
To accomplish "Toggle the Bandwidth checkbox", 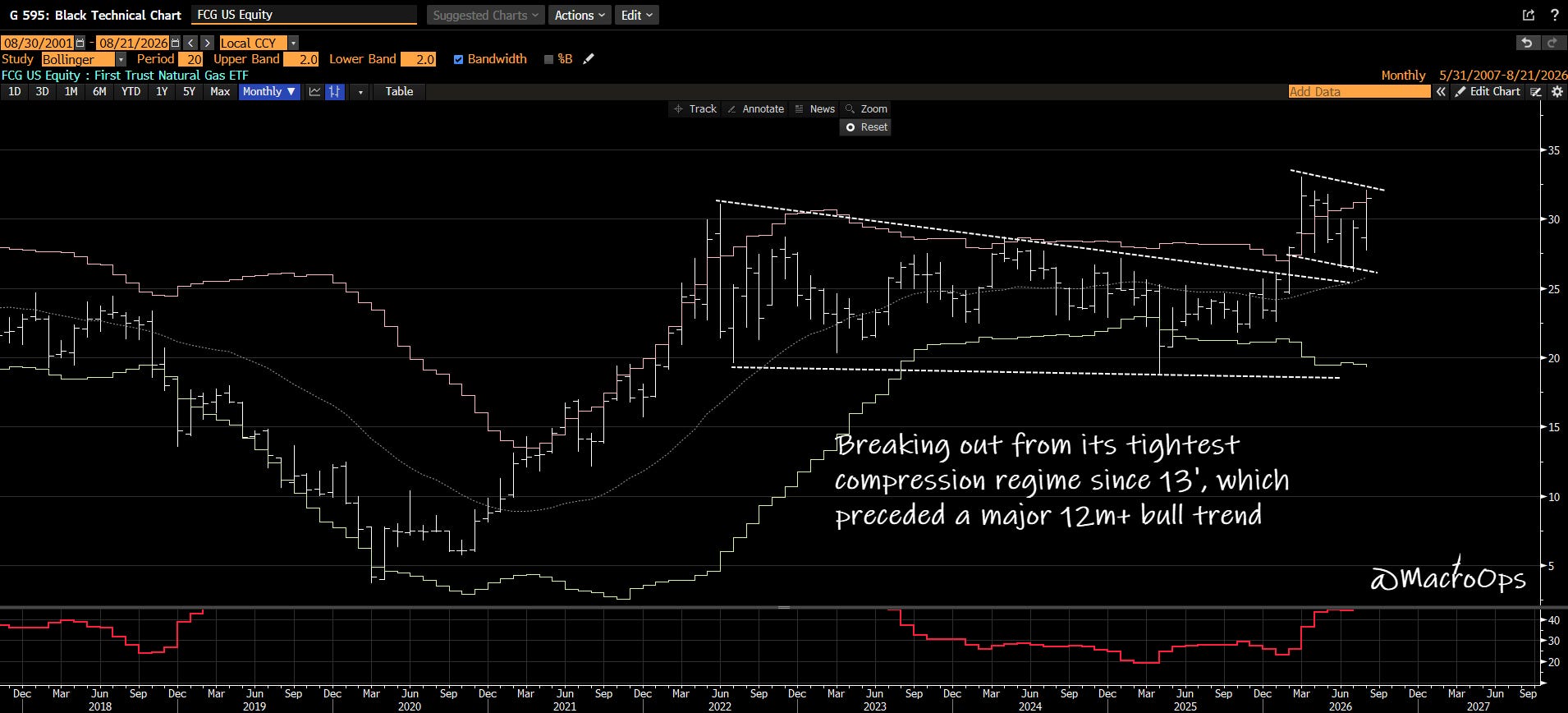I will (x=458, y=59).
